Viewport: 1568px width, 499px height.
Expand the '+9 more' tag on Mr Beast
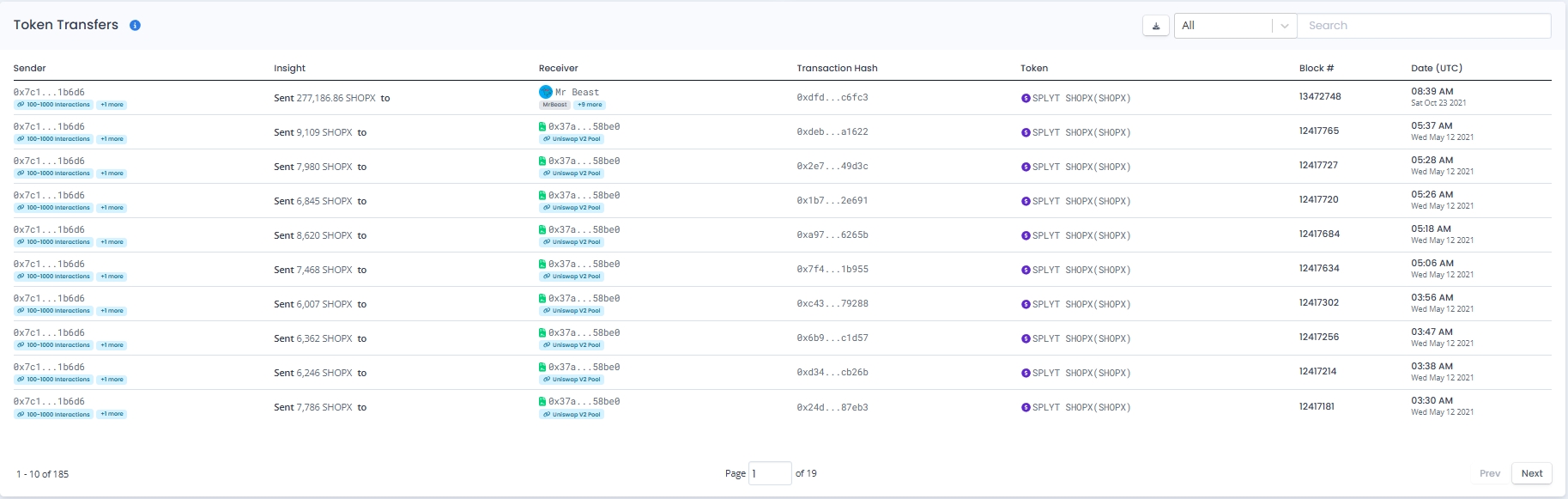[x=590, y=105]
